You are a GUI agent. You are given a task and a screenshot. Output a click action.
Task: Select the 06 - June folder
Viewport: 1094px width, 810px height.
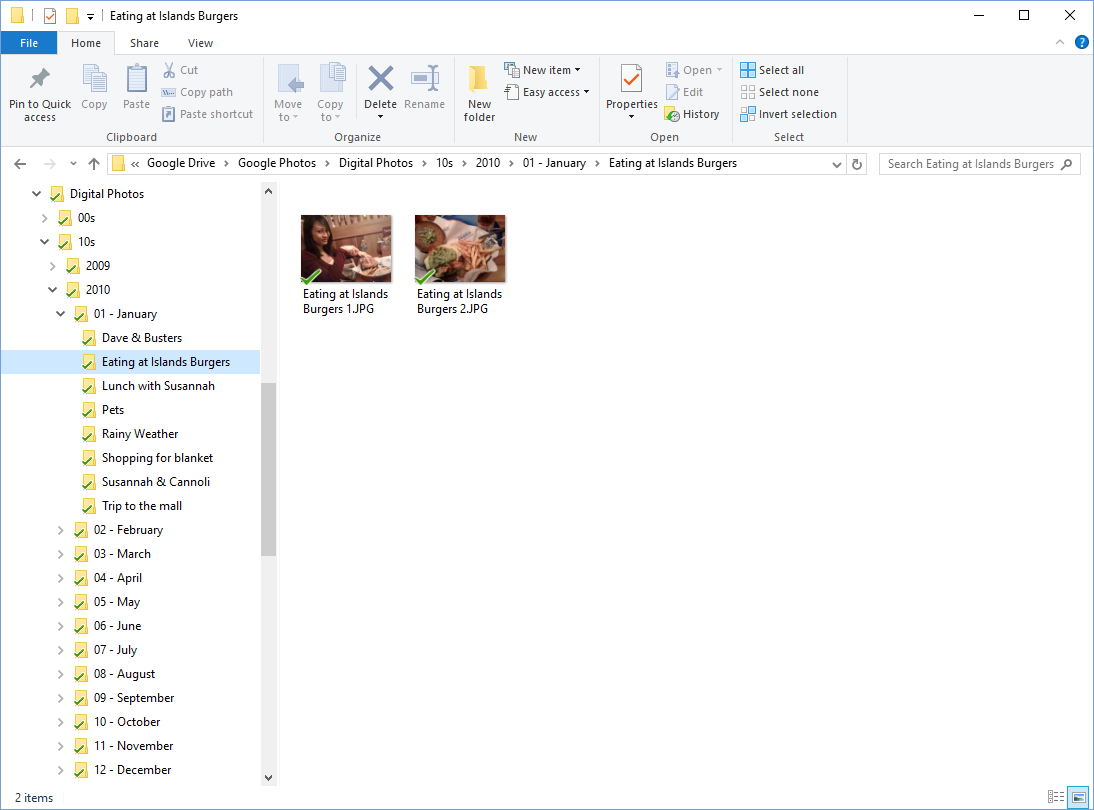[117, 626]
